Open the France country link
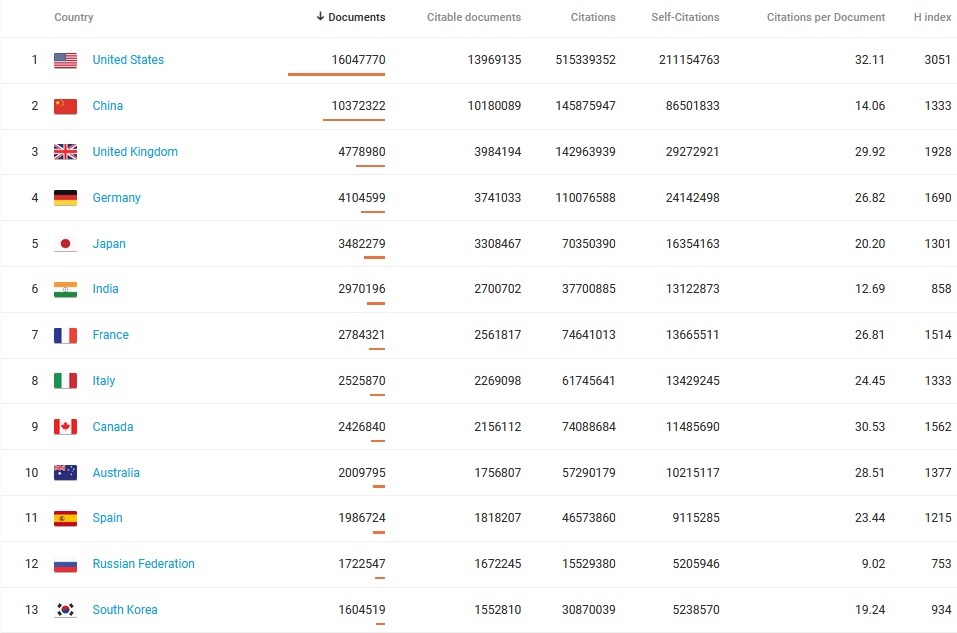Image resolution: width=957 pixels, height=633 pixels. 110,335
